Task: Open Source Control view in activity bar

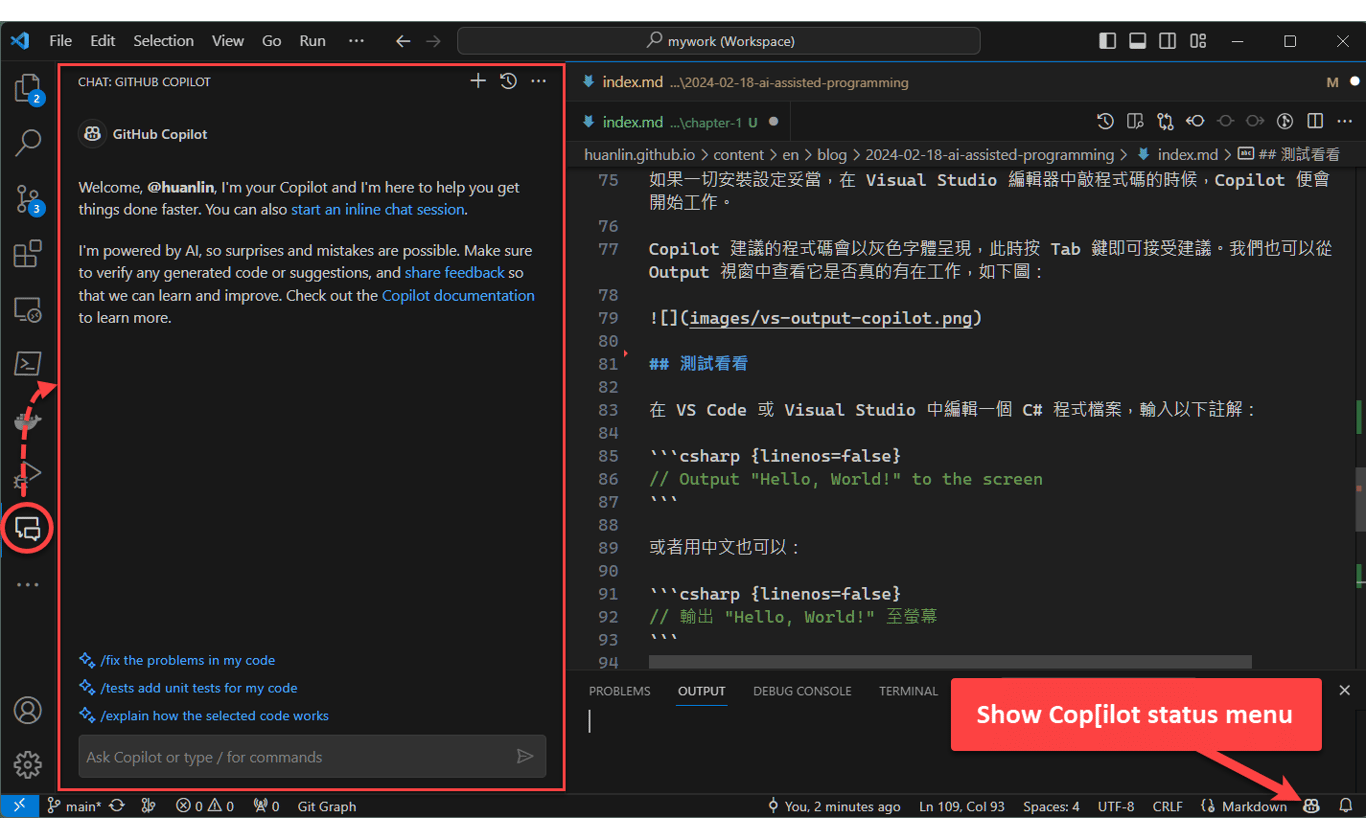Action: (x=28, y=199)
